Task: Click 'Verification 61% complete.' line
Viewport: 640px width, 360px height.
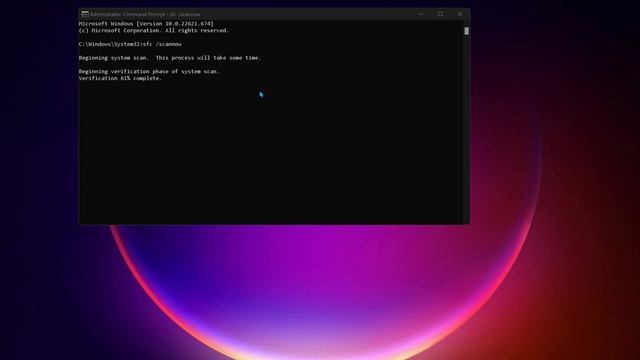Action: coord(120,78)
